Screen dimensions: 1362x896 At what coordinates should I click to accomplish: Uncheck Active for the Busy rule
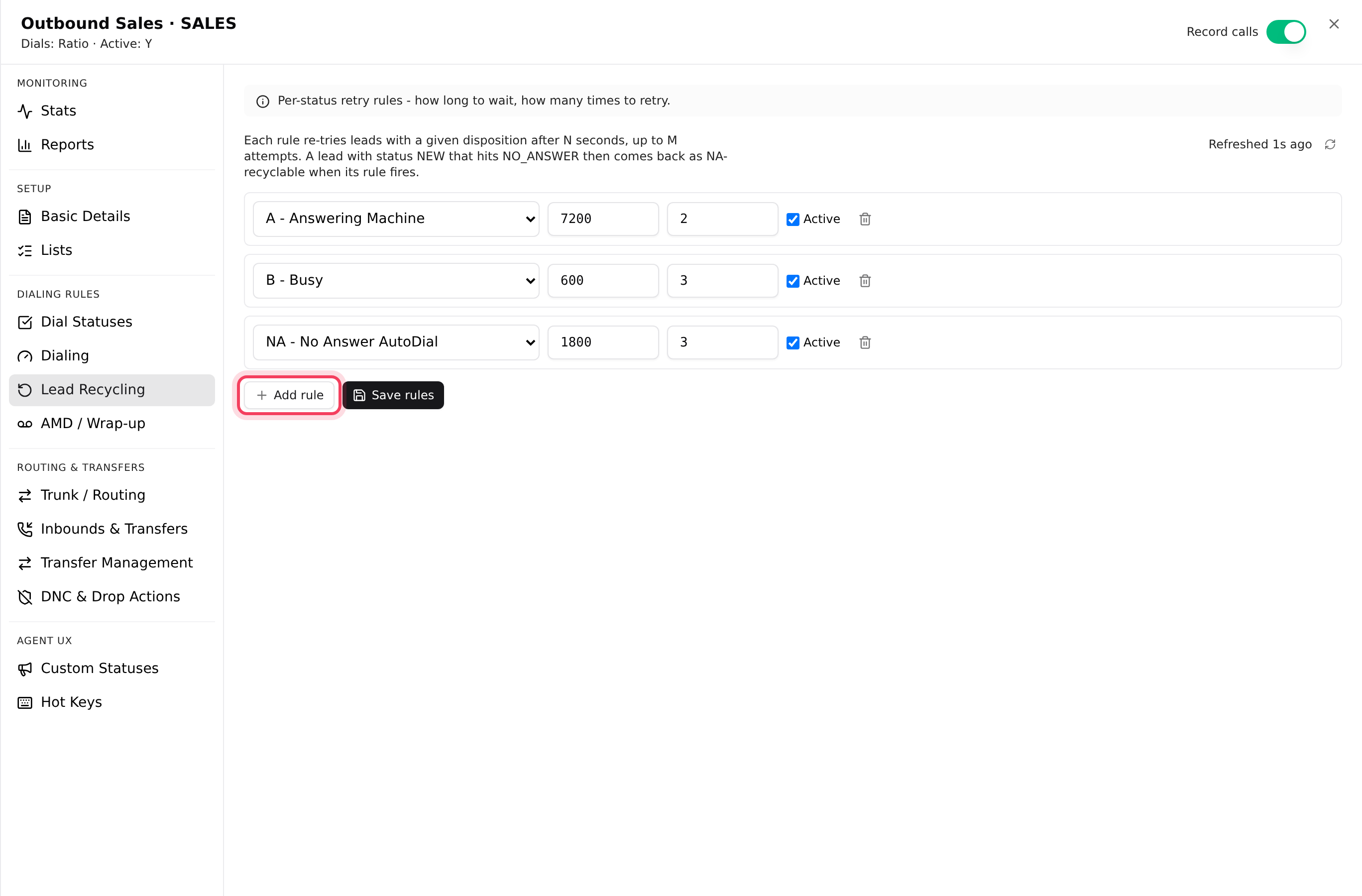[793, 281]
